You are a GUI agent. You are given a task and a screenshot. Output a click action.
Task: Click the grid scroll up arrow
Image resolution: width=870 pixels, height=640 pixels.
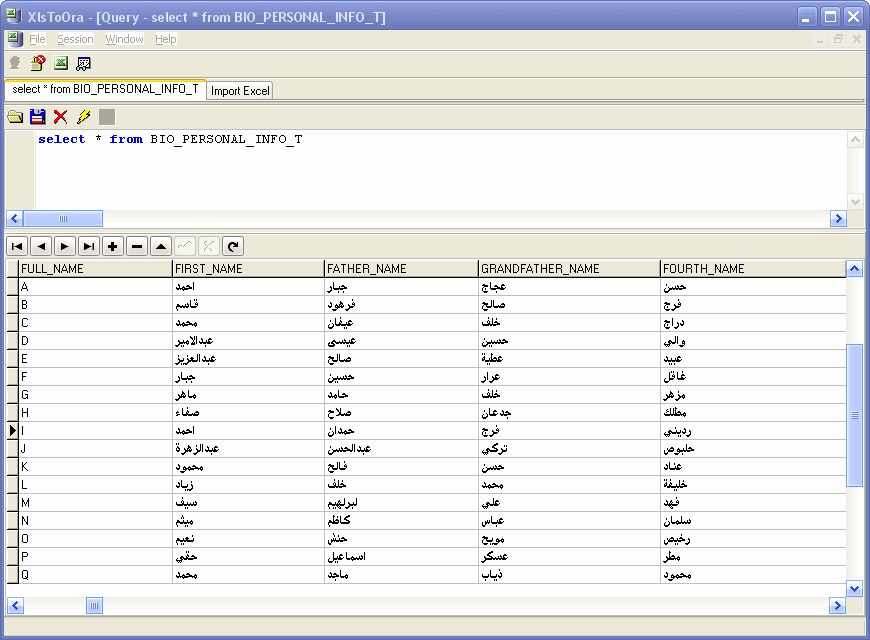pos(854,269)
